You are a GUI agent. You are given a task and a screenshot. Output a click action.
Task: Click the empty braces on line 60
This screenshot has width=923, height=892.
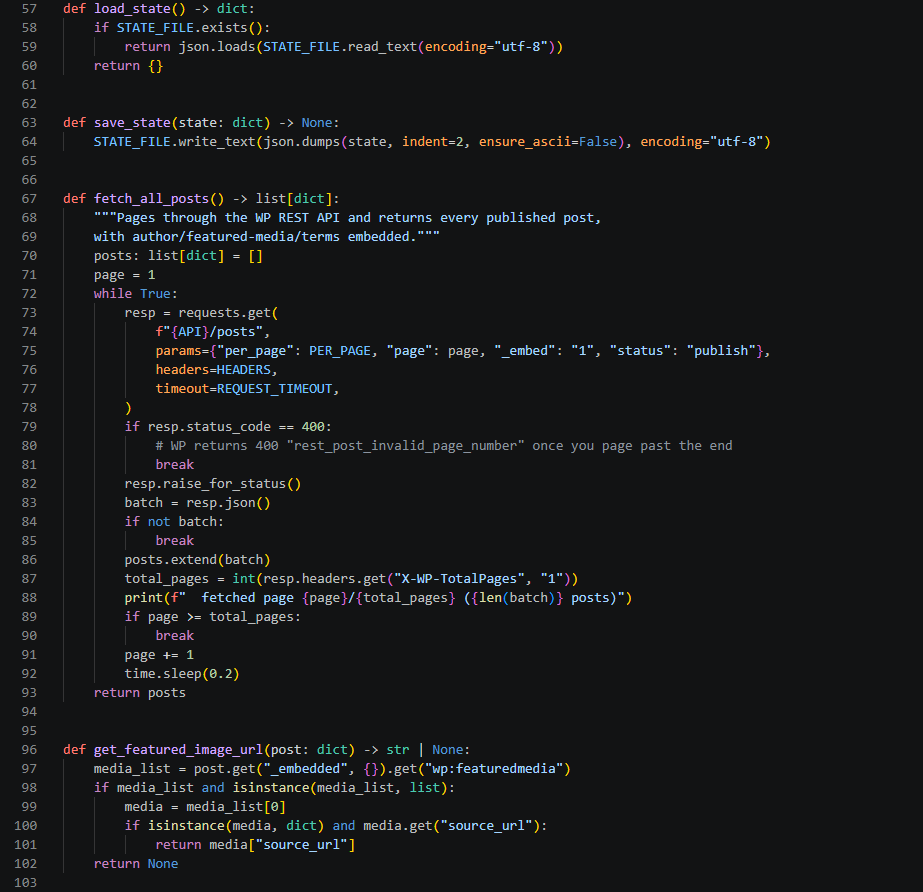click(x=155, y=65)
